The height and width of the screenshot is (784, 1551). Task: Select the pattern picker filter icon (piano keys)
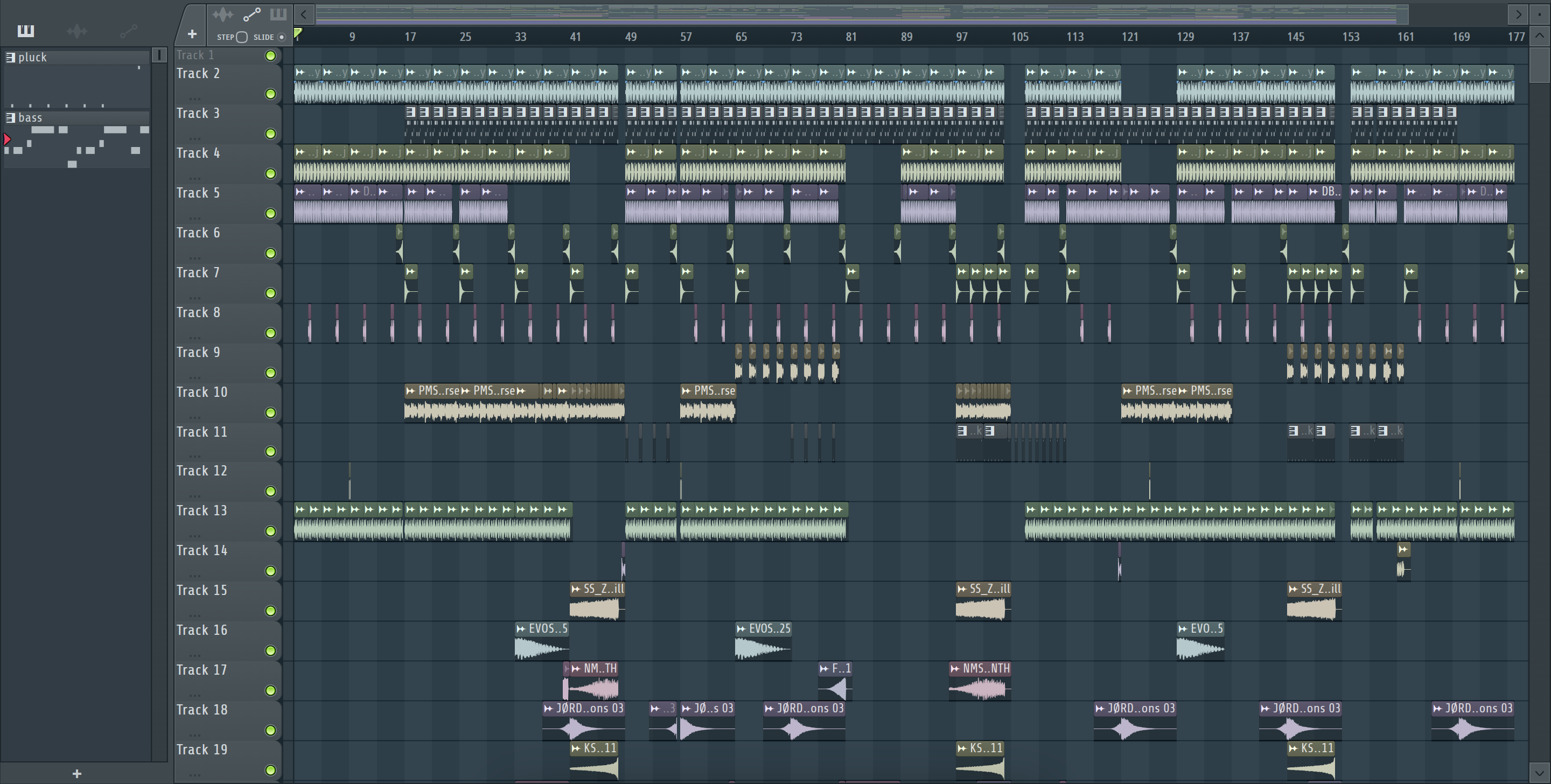point(26,31)
